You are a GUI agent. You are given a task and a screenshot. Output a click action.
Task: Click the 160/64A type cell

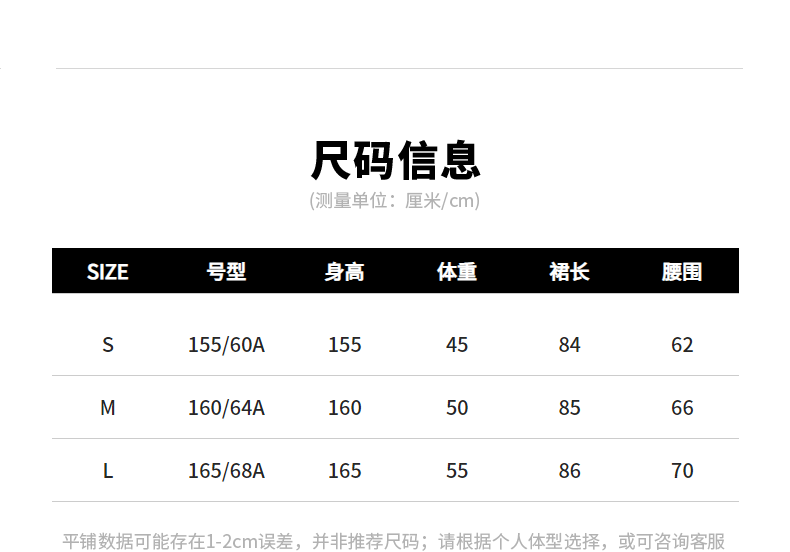click(x=226, y=408)
